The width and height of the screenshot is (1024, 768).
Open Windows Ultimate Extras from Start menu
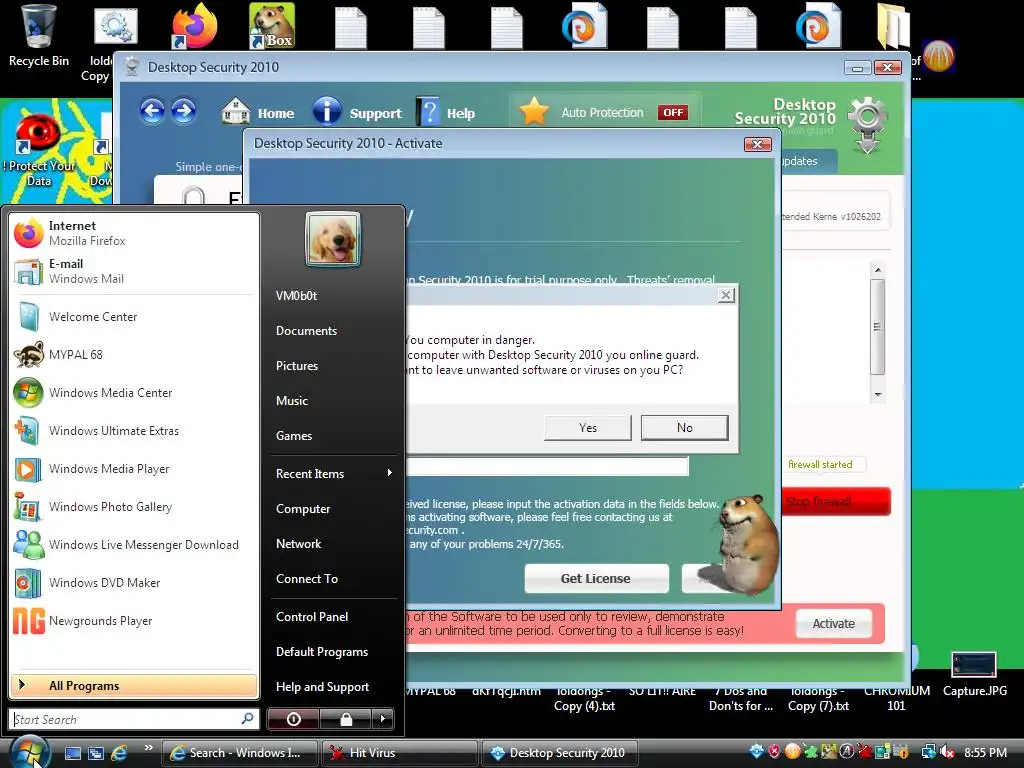(x=133, y=431)
